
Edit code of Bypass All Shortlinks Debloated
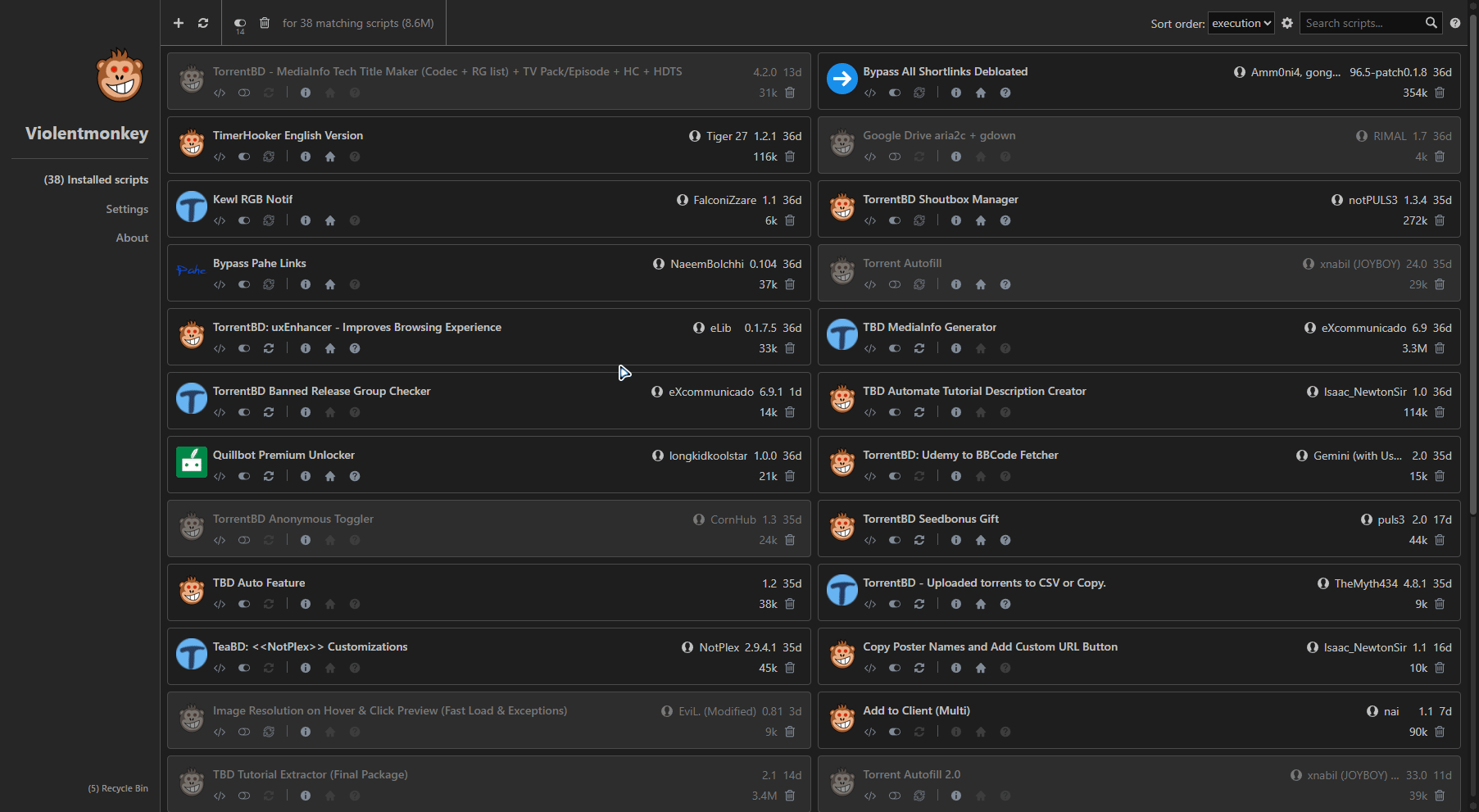click(870, 93)
